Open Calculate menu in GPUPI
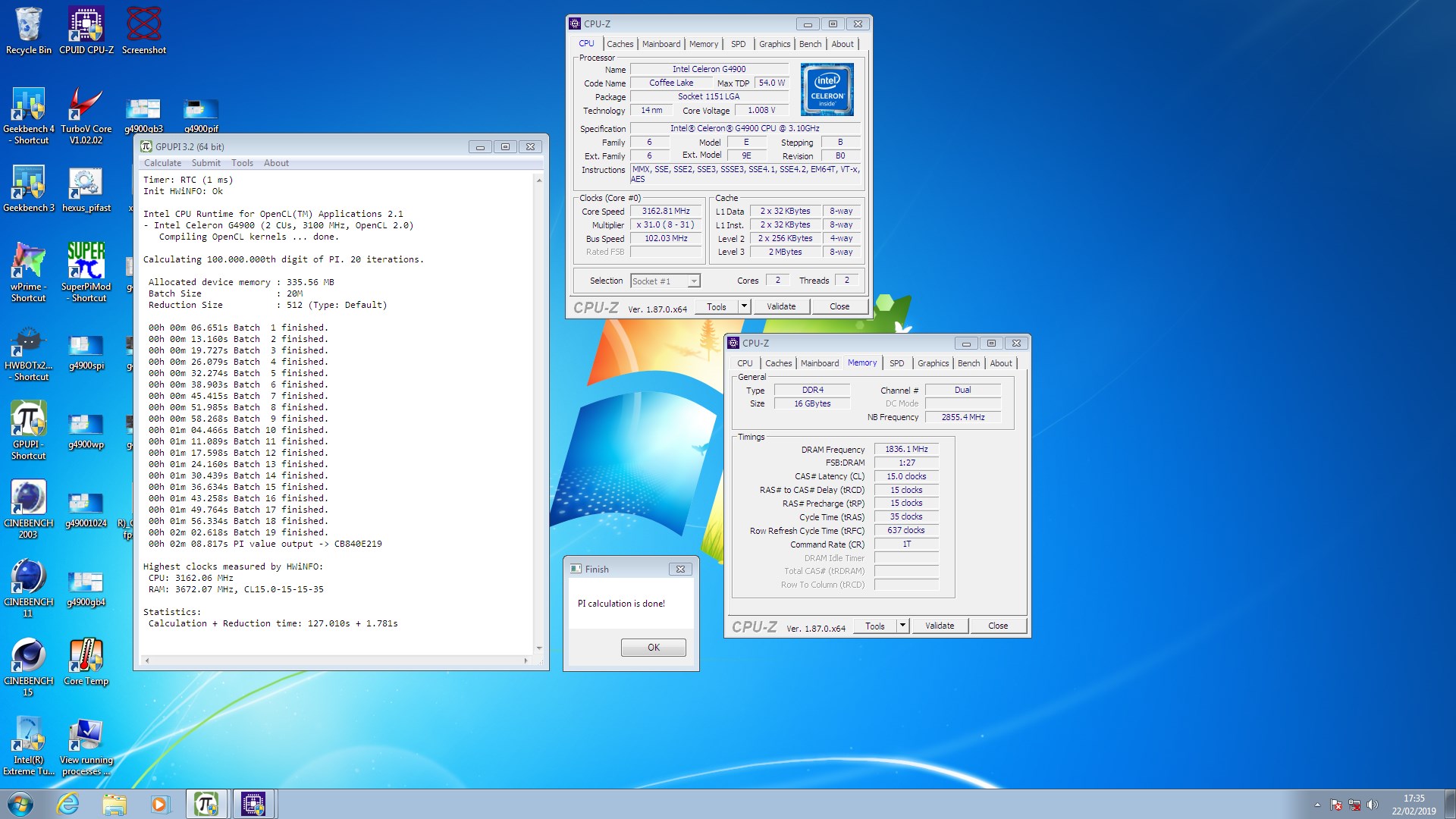 tap(162, 163)
